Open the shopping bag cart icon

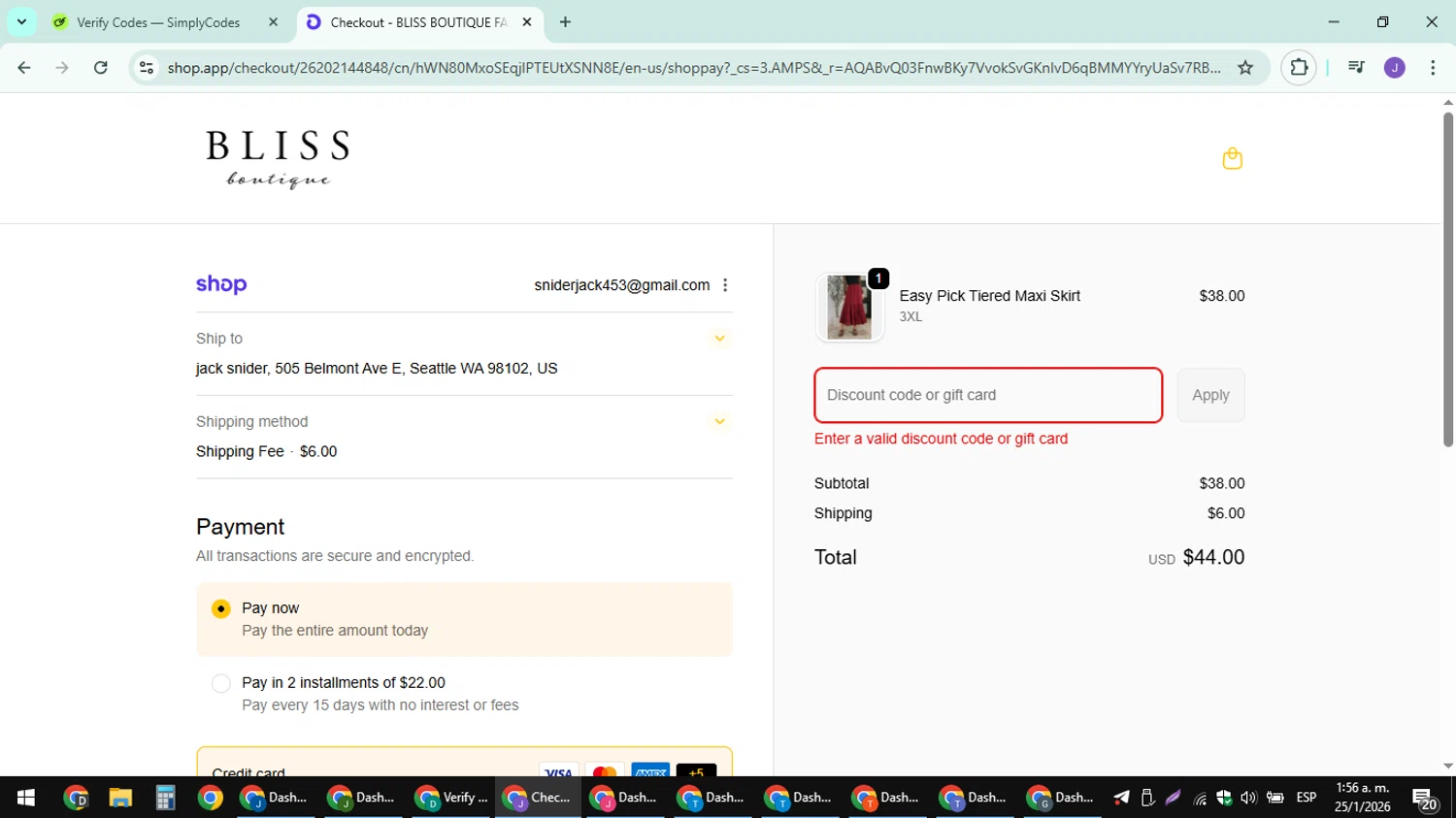1232,158
